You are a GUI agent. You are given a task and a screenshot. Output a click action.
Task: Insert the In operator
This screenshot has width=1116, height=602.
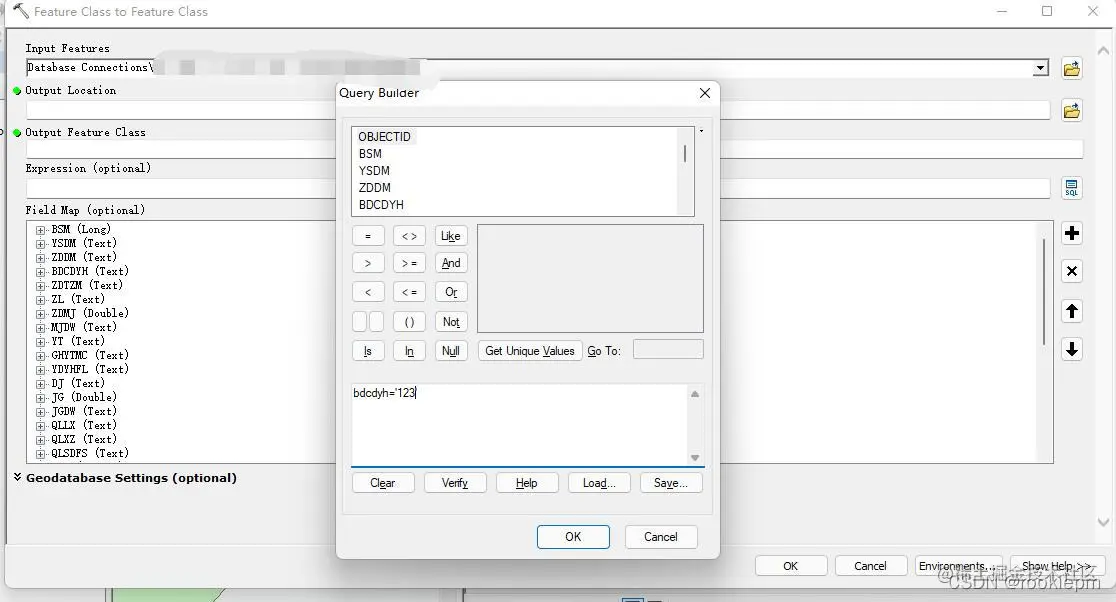pos(409,351)
